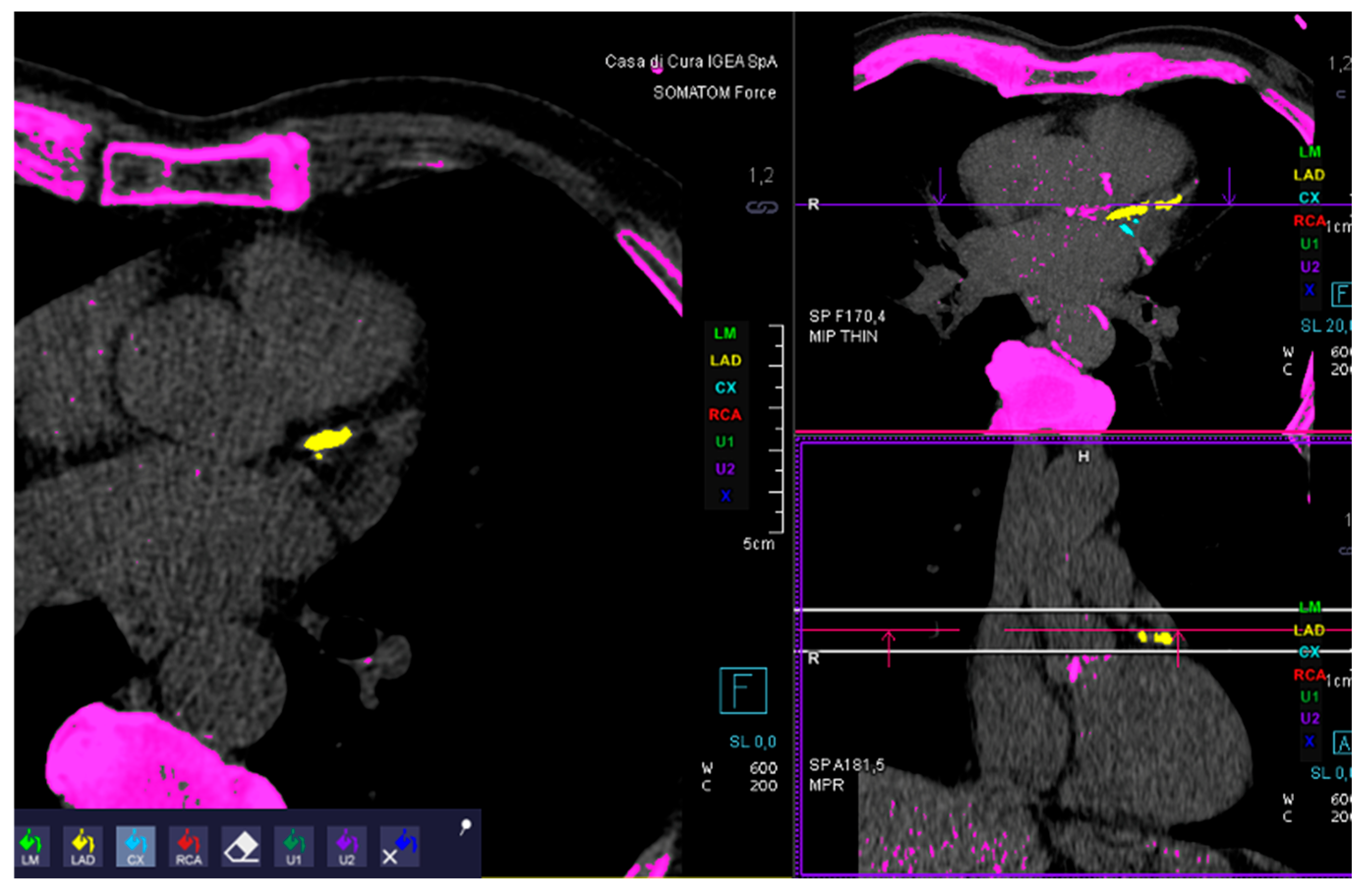Click the MPR rendering mode label

click(x=826, y=785)
